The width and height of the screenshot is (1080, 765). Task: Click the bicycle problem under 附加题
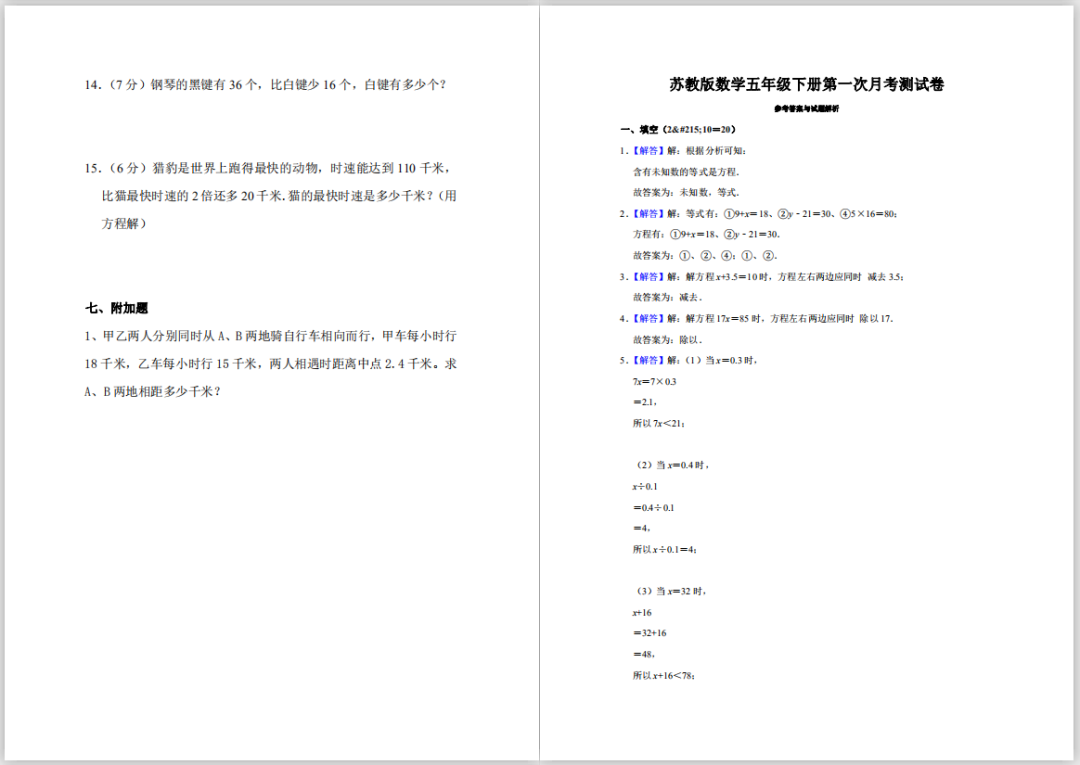click(x=270, y=365)
